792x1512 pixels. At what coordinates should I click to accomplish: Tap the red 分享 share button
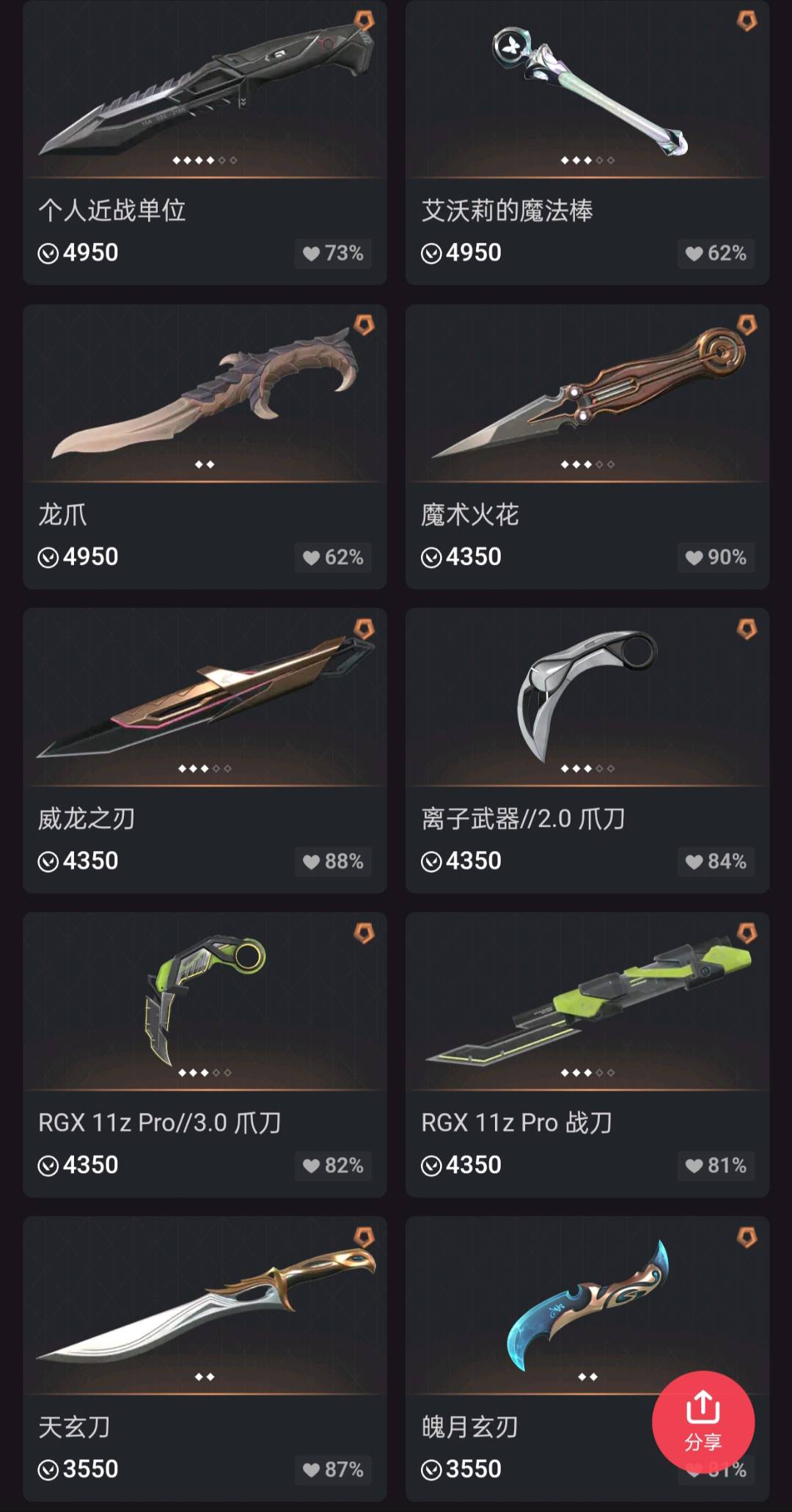703,1422
